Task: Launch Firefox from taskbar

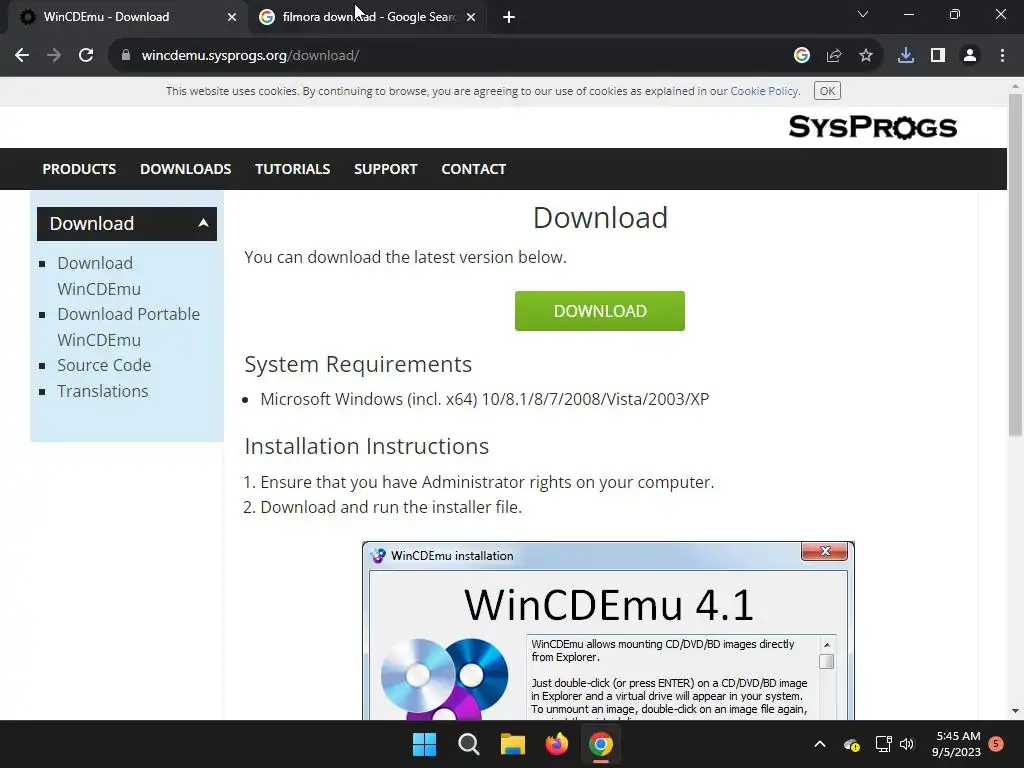Action: coord(556,744)
